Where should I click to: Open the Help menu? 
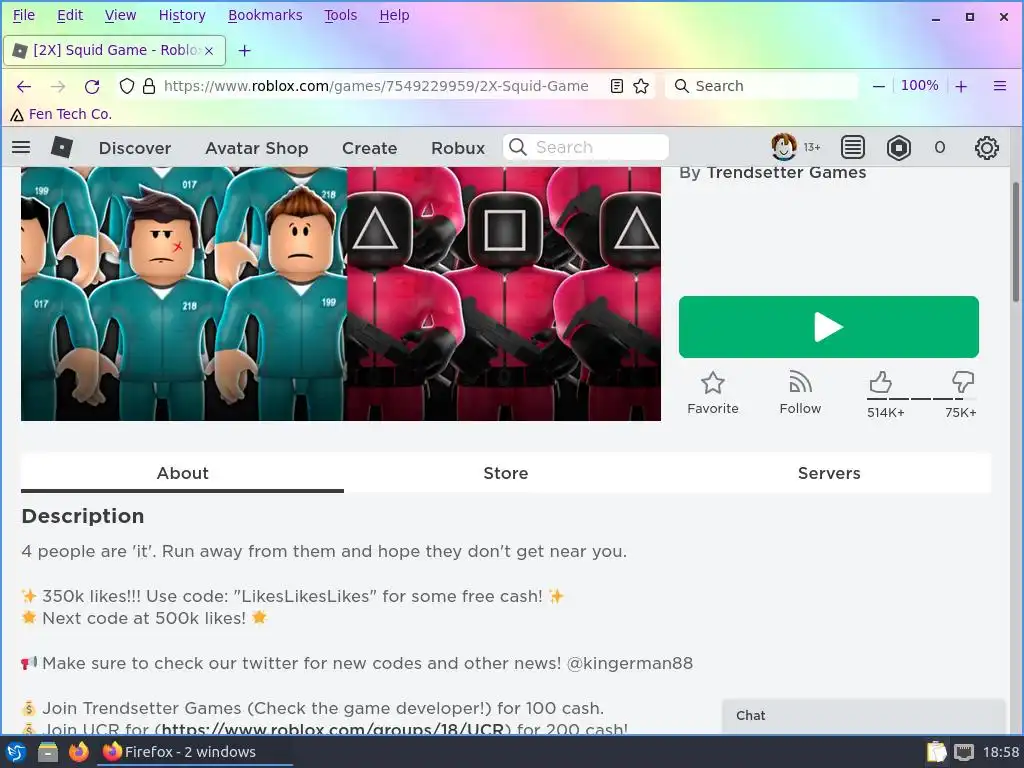click(394, 15)
